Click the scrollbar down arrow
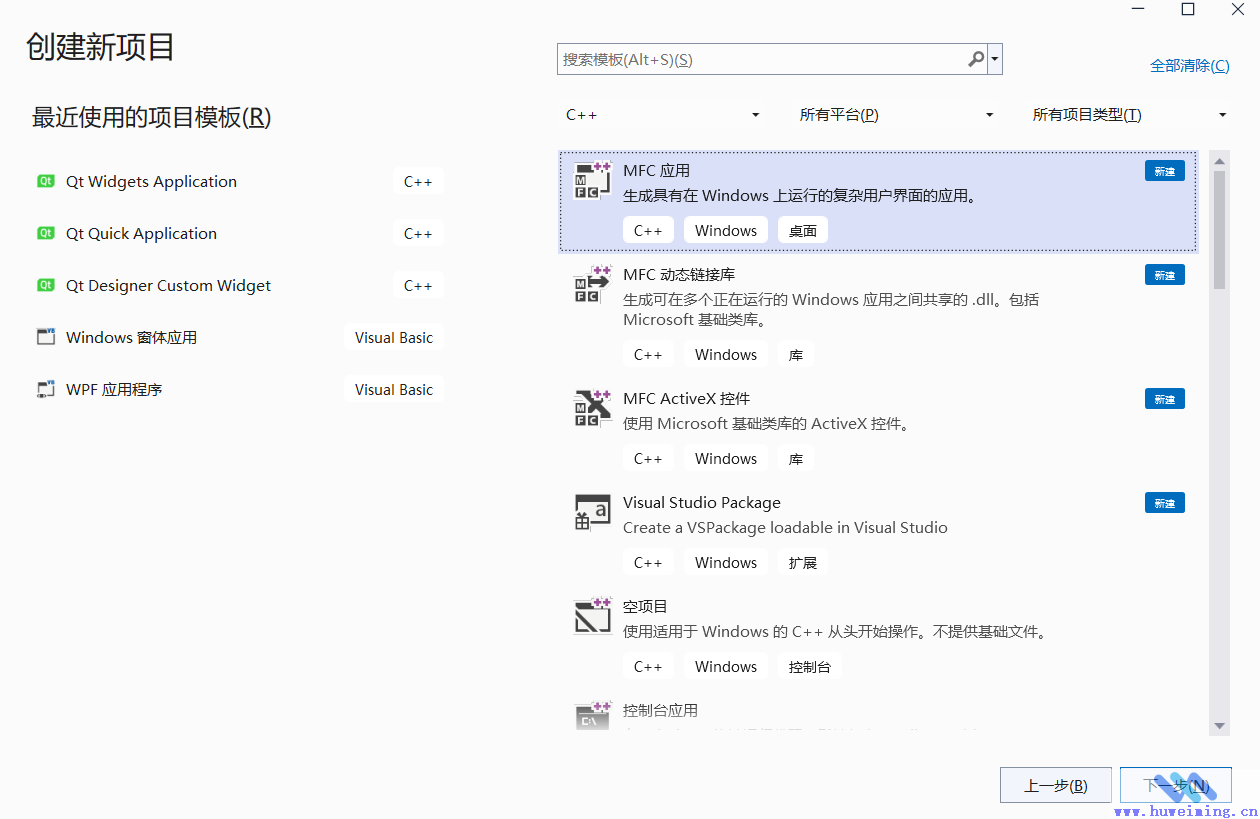The image size is (1260, 819). (x=1220, y=726)
